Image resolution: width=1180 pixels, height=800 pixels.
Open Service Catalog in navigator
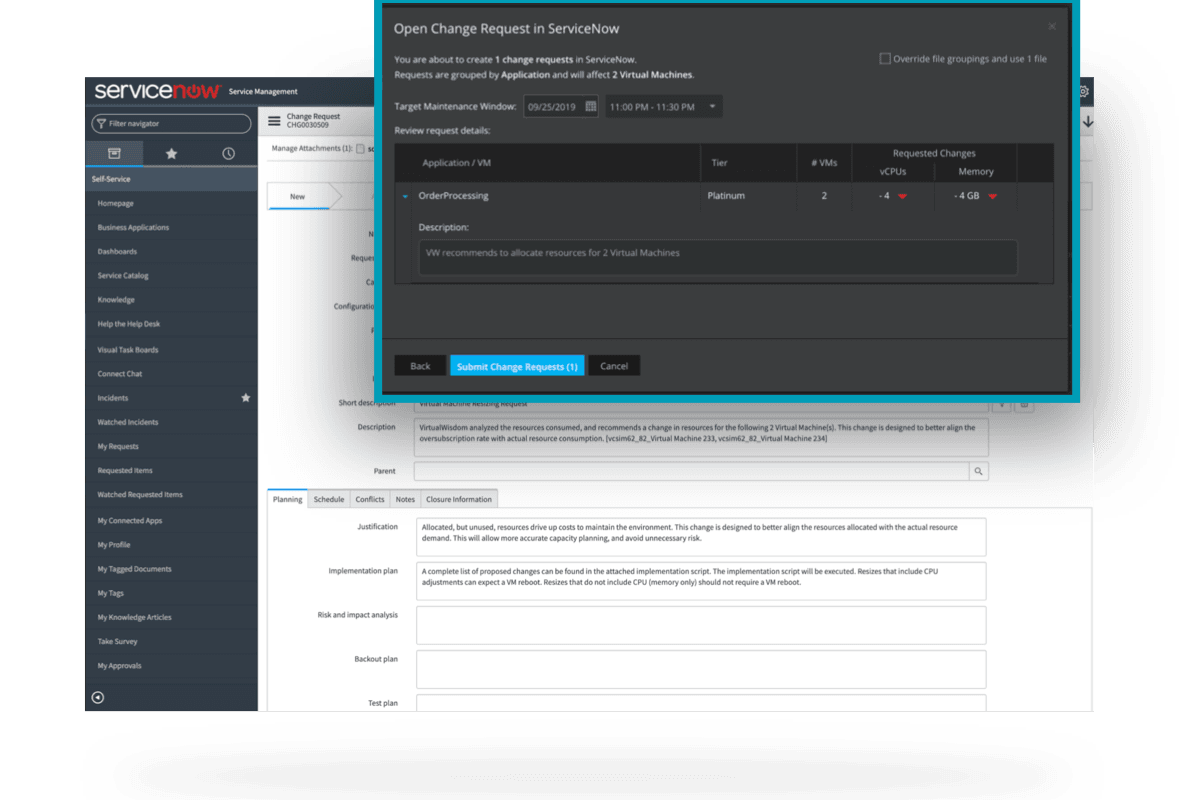pyautogui.click(x=123, y=275)
